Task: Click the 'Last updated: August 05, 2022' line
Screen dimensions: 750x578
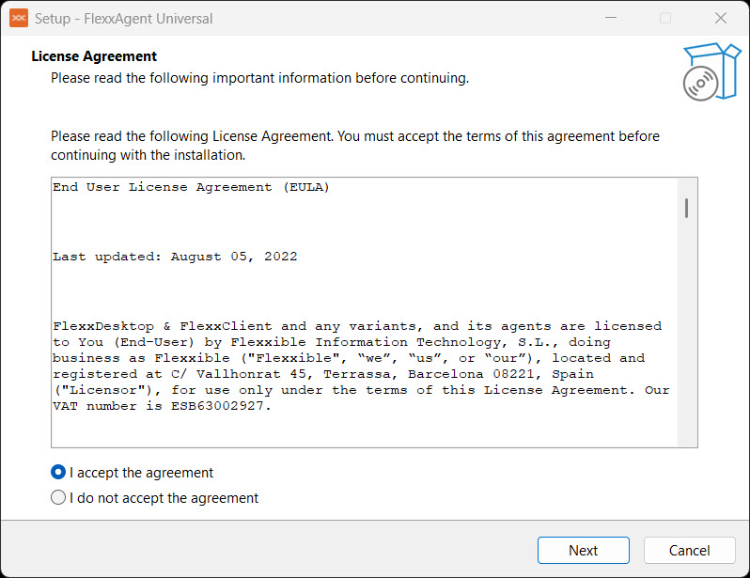Action: 174,257
